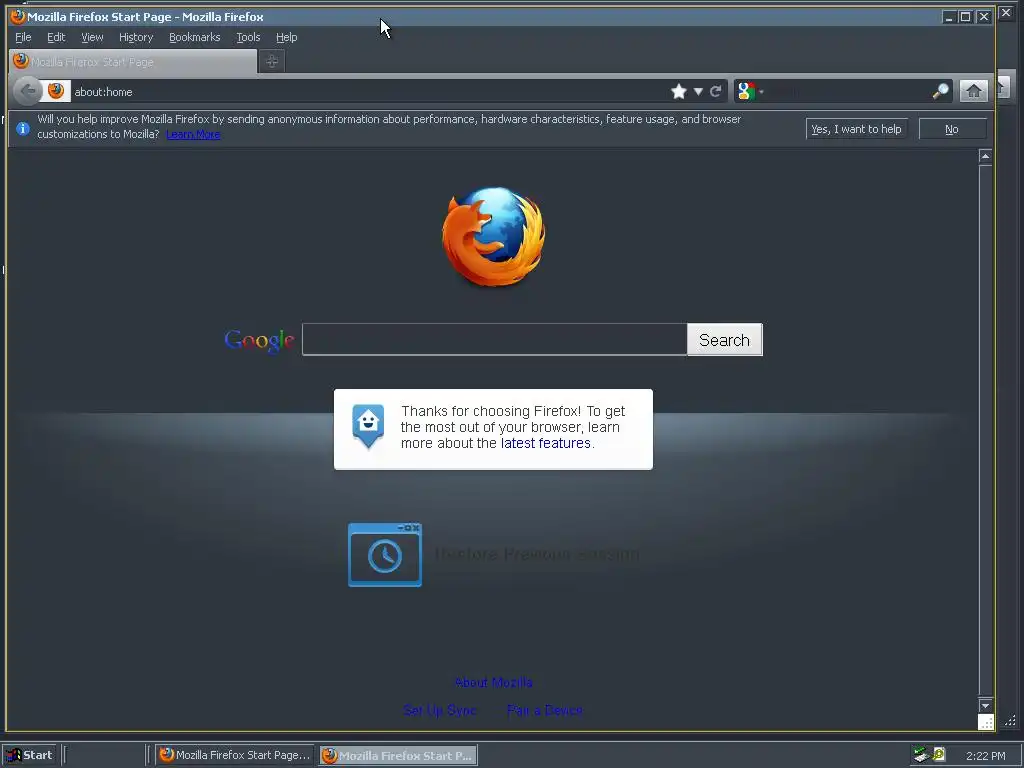This screenshot has height=768, width=1024.
Task: Open the Help menu
Action: click(286, 37)
